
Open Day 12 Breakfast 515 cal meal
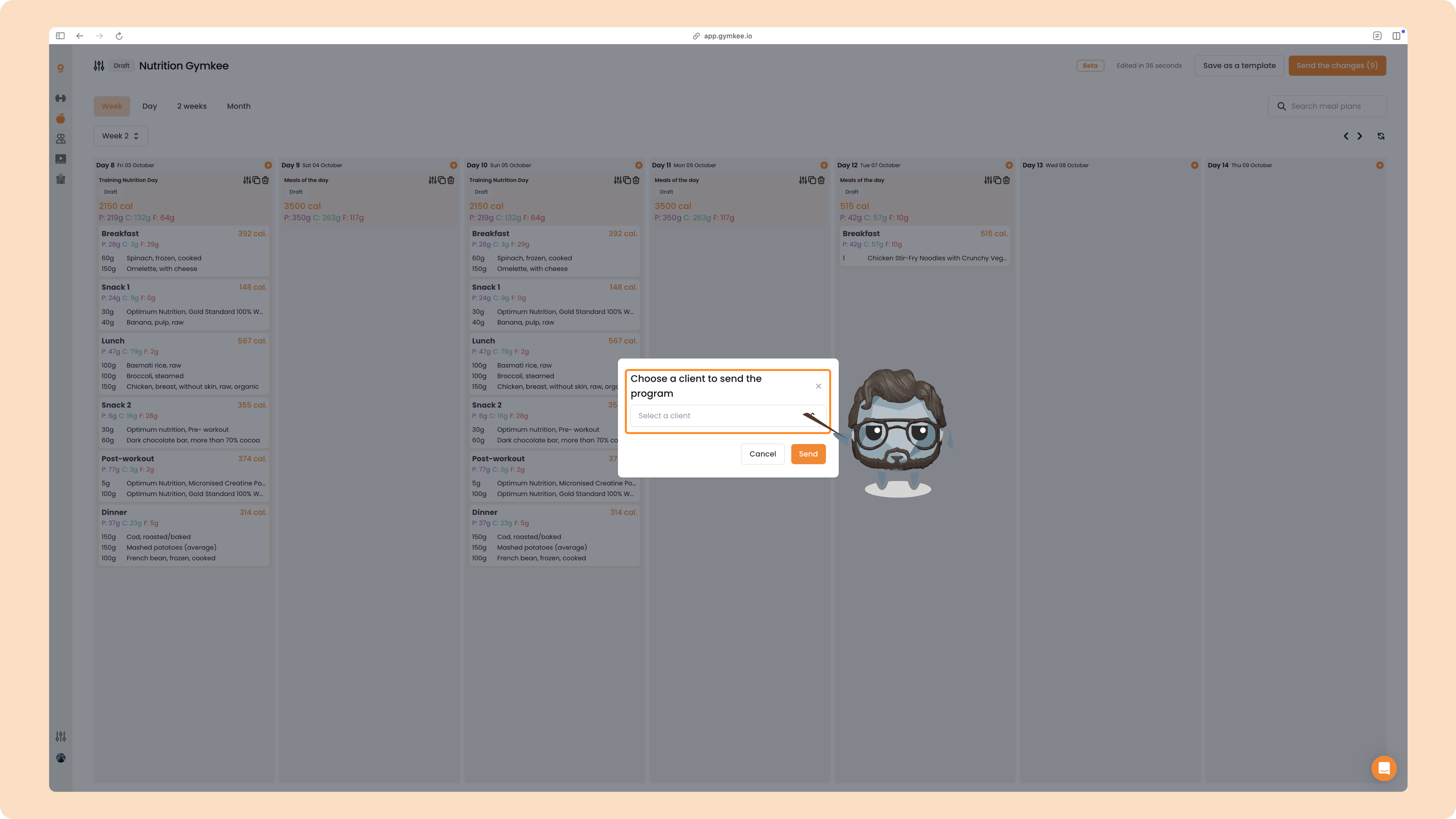[925, 246]
